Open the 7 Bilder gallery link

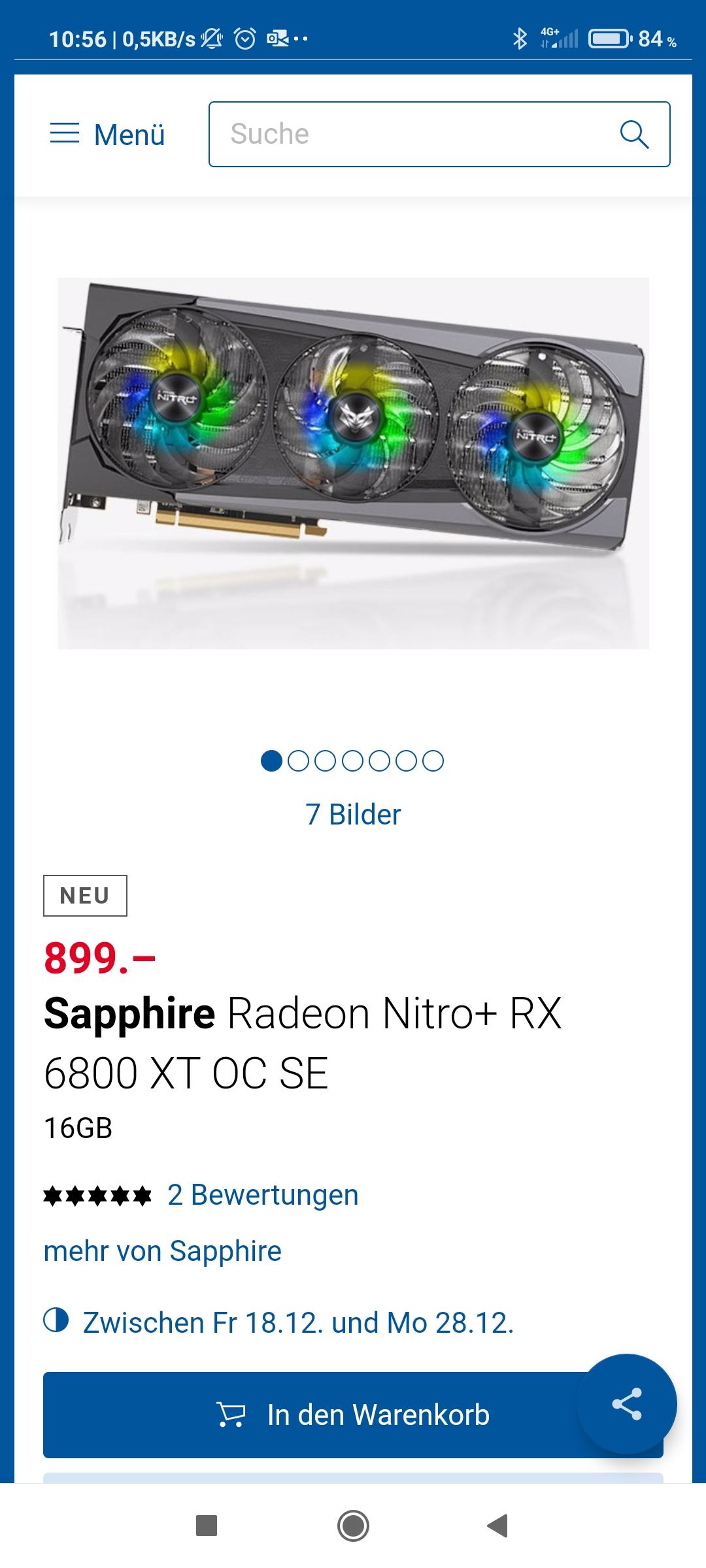point(353,814)
